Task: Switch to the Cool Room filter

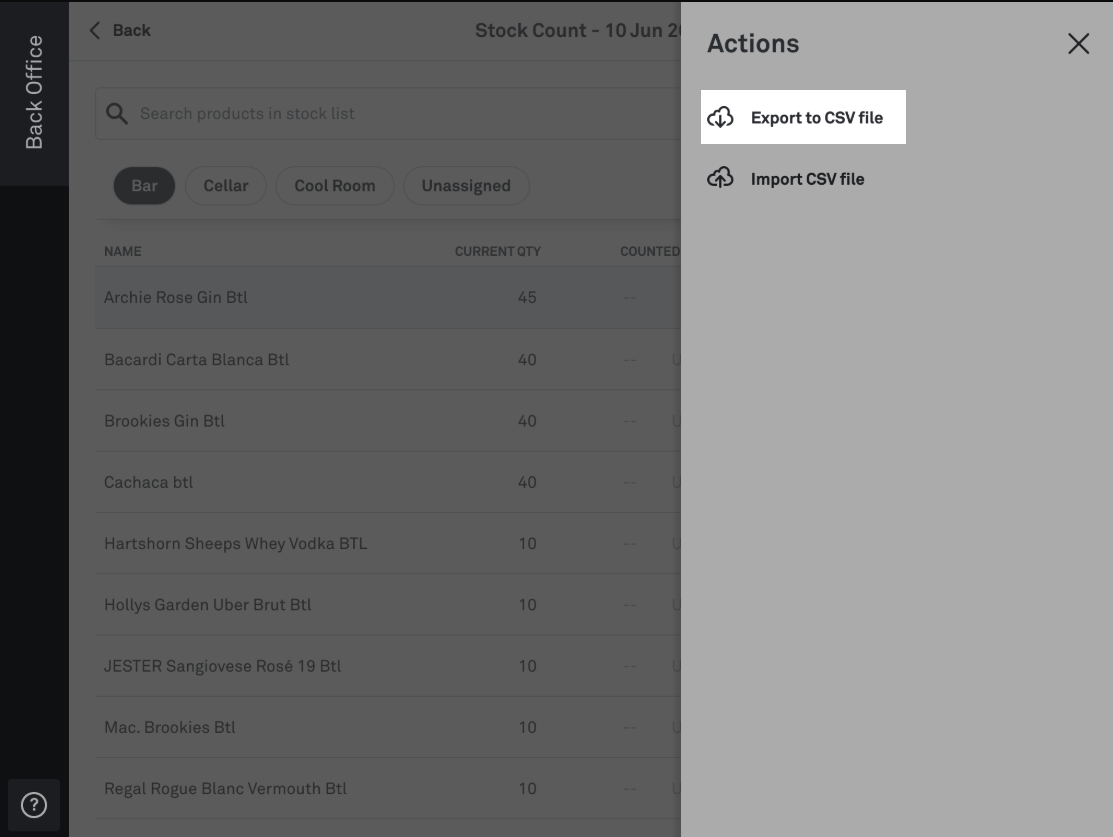Action: pyautogui.click(x=335, y=186)
